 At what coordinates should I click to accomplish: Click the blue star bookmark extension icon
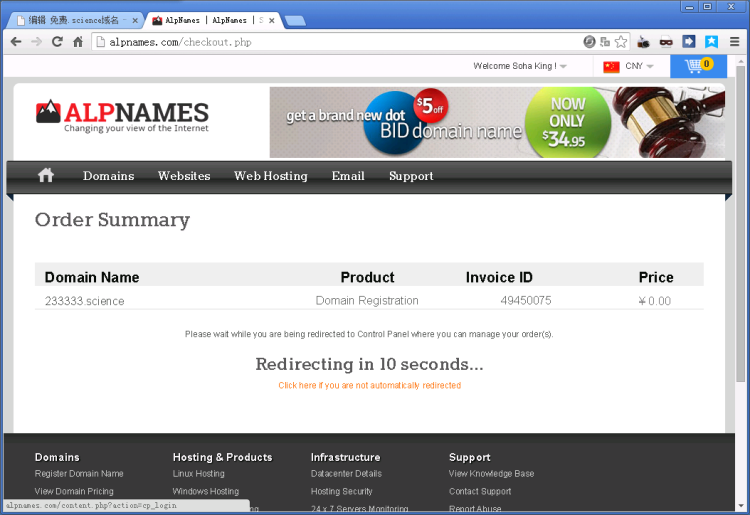click(711, 42)
